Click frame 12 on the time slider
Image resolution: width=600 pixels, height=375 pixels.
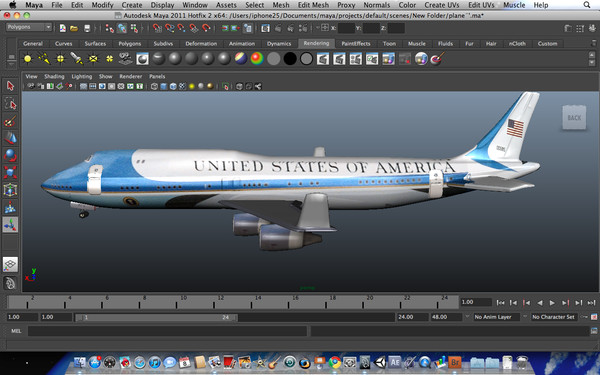click(221, 302)
